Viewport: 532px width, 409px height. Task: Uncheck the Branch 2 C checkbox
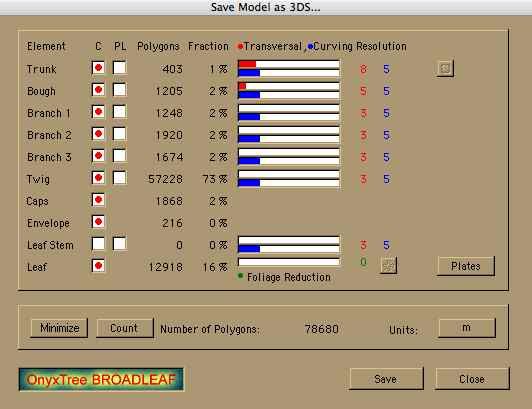[x=98, y=134]
